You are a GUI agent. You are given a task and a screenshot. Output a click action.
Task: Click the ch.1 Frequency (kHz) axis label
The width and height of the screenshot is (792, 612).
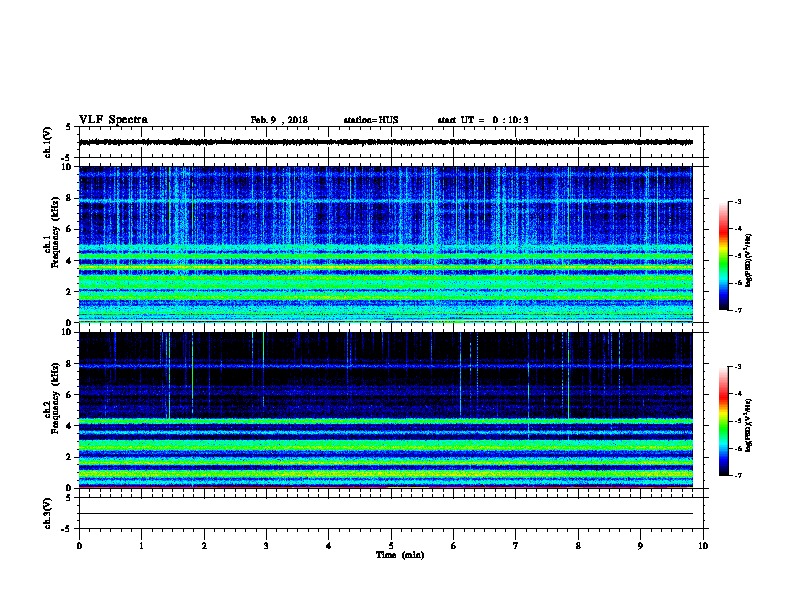[x=52, y=232]
